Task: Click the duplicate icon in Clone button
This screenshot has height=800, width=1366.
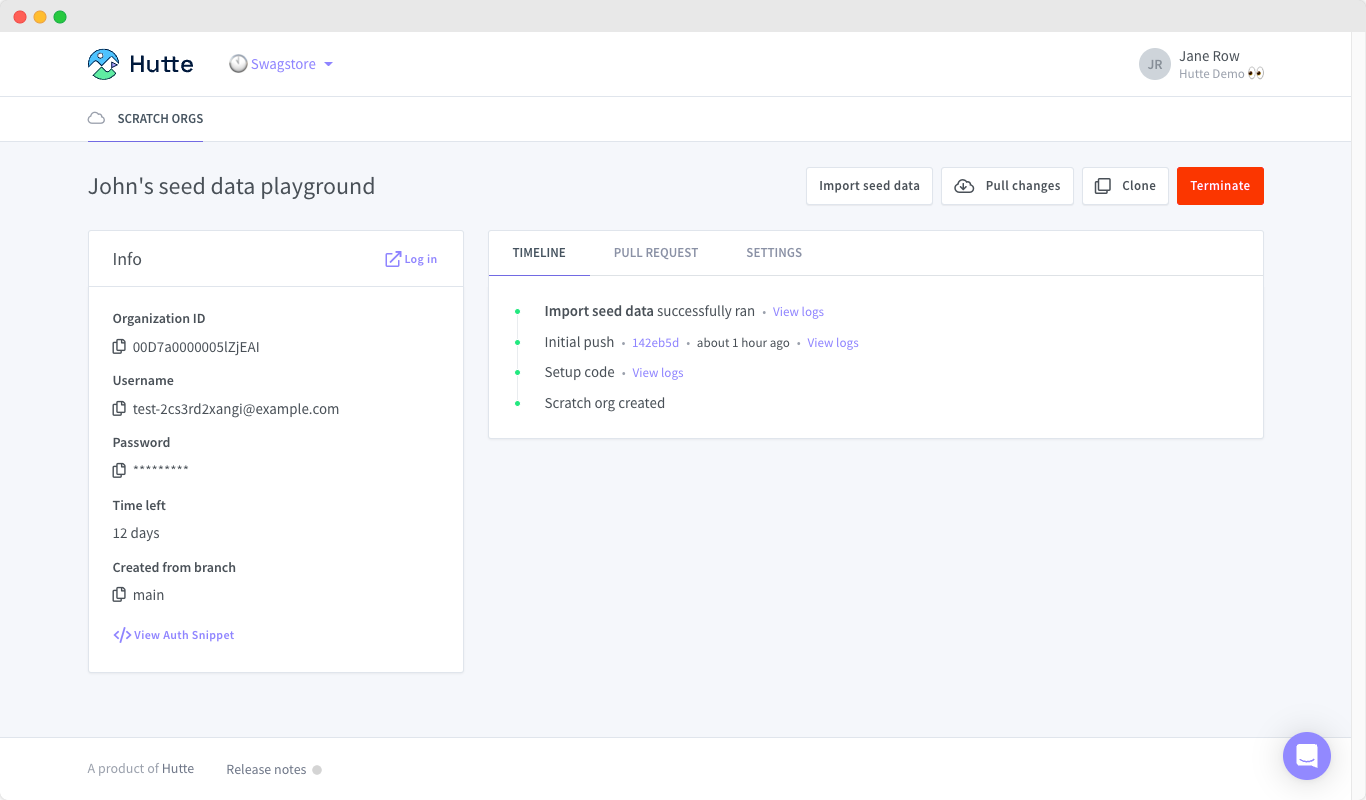Action: pyautogui.click(x=1103, y=186)
